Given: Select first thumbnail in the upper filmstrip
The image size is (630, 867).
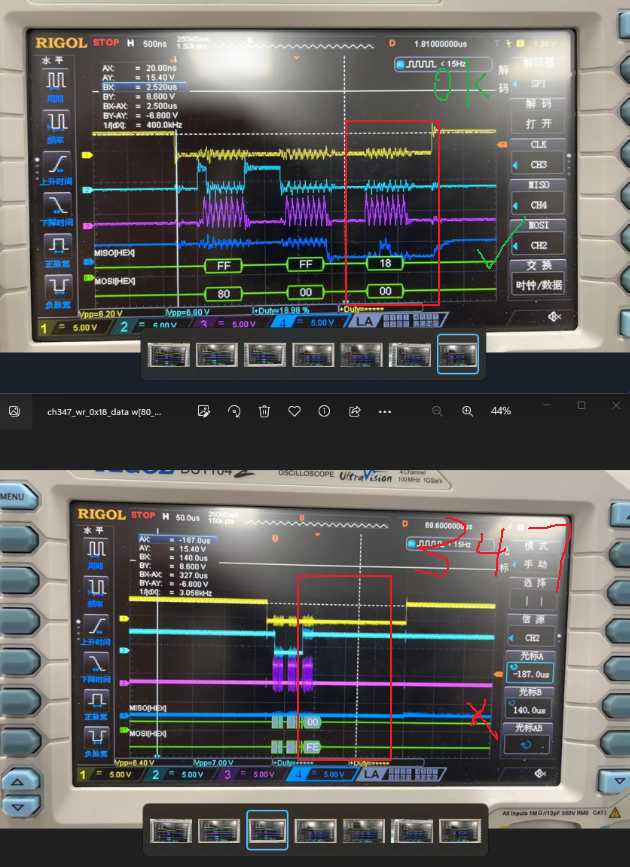Looking at the screenshot, I should (x=168, y=354).
